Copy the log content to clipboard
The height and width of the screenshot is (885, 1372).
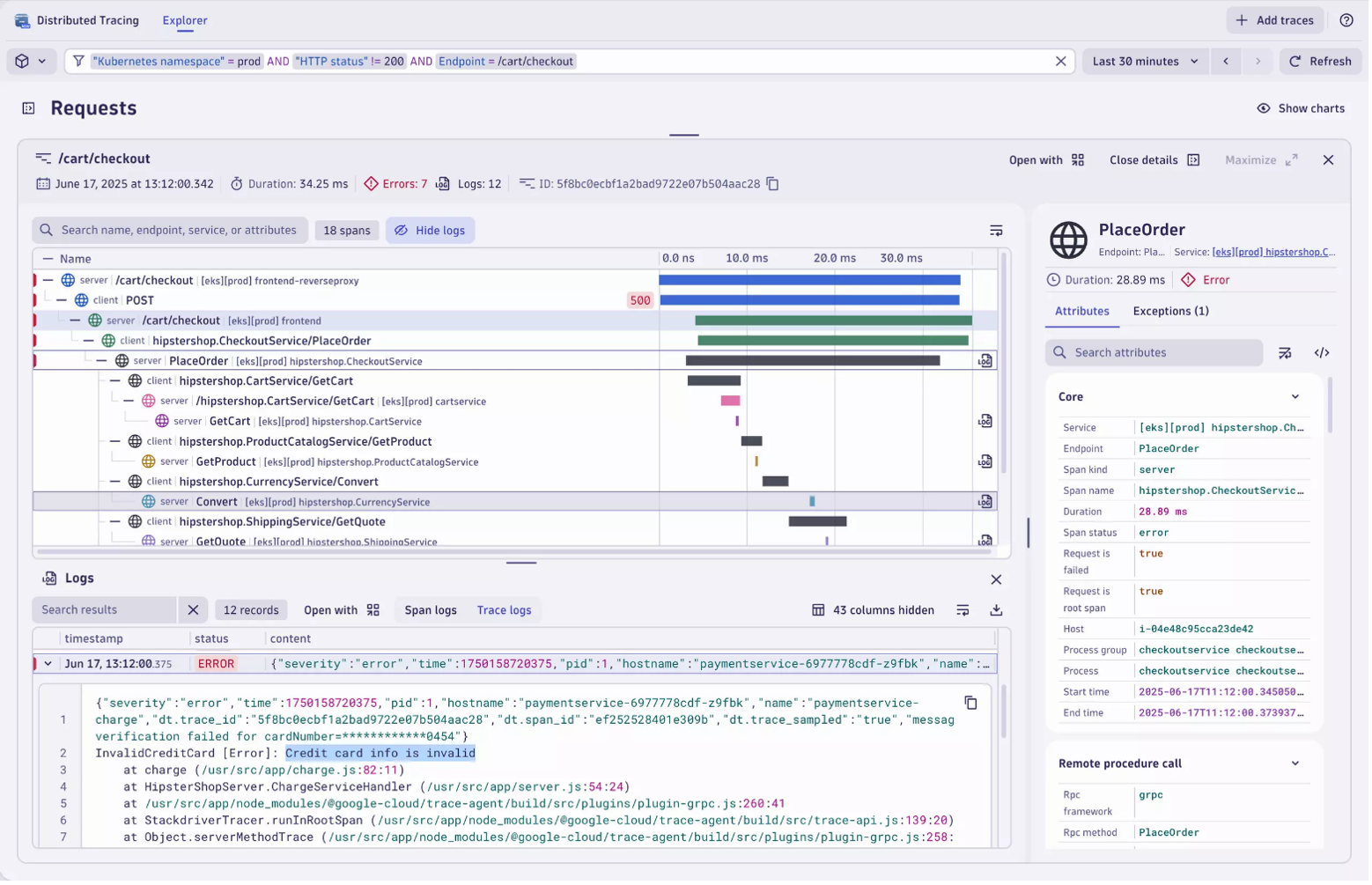[x=973, y=704]
